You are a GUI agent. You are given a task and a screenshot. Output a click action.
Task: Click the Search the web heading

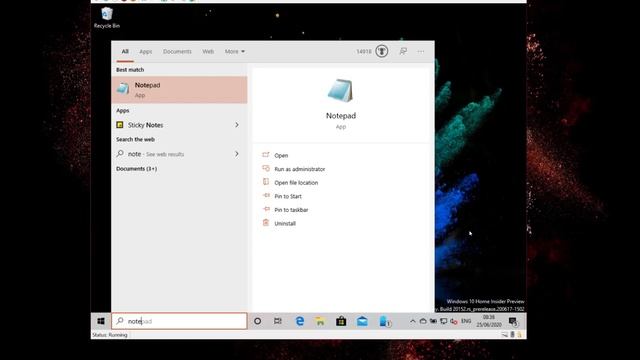pyautogui.click(x=135, y=140)
